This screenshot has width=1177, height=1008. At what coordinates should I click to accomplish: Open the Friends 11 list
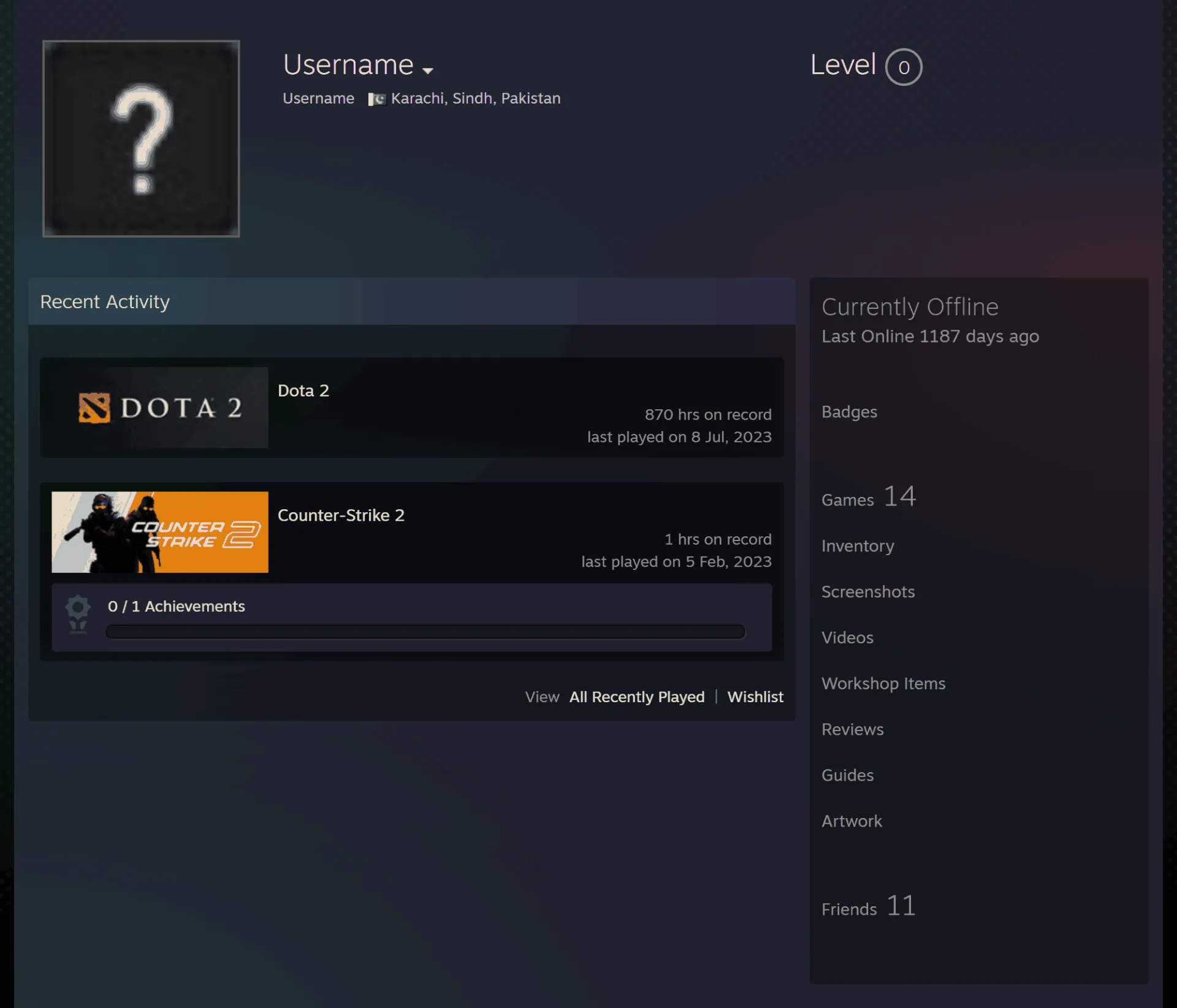869,906
